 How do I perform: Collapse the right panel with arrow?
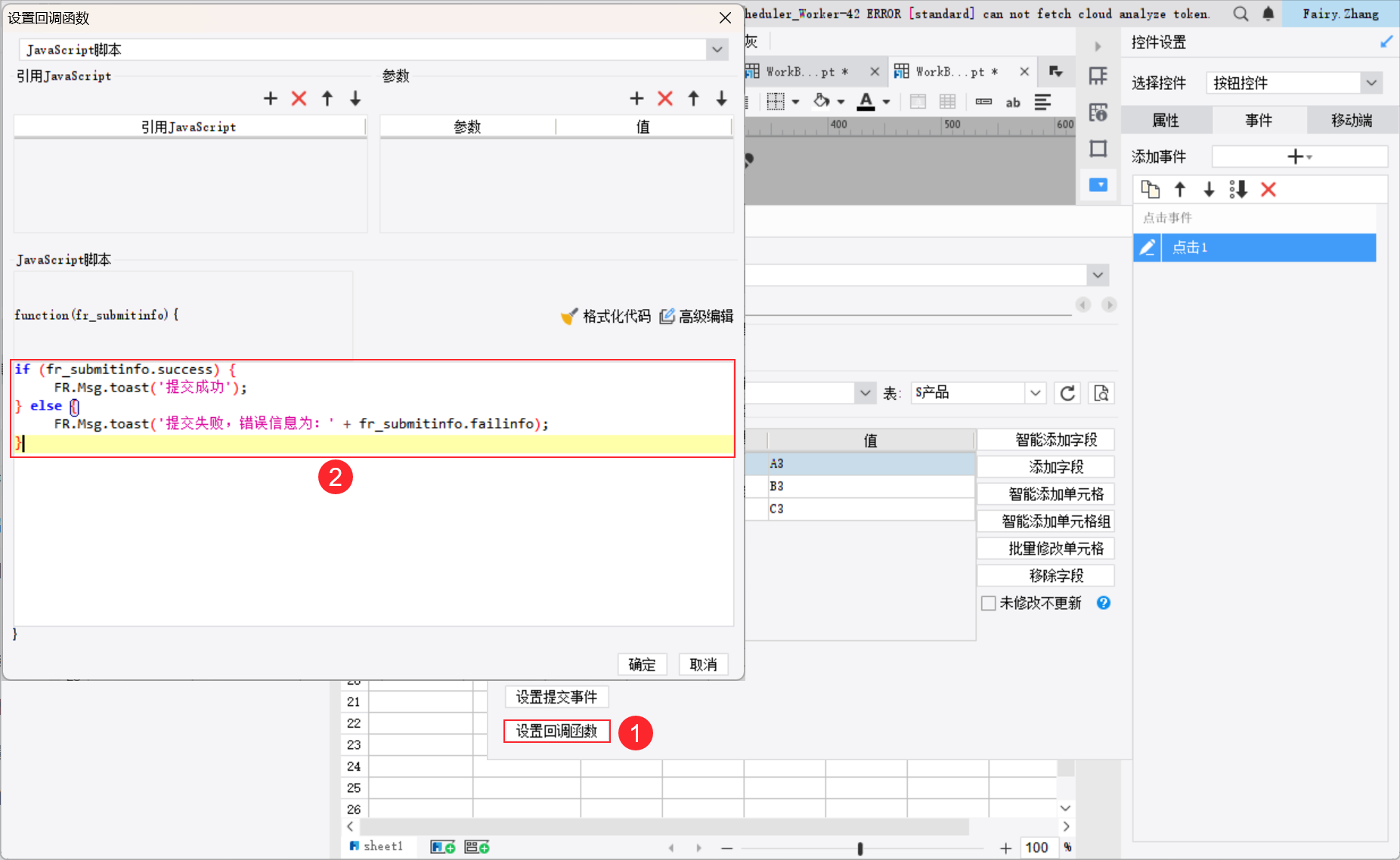click(1098, 46)
